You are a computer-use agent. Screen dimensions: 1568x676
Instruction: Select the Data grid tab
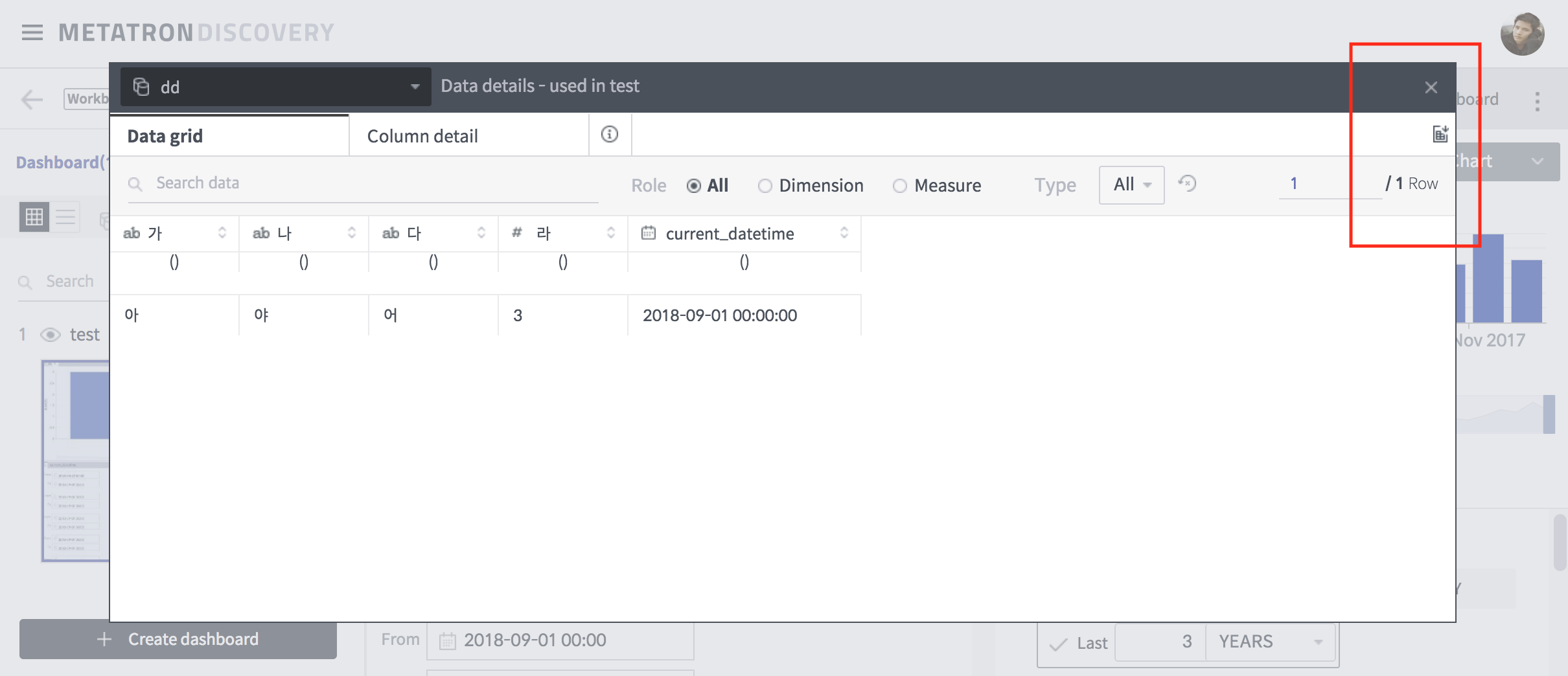pyautogui.click(x=165, y=135)
